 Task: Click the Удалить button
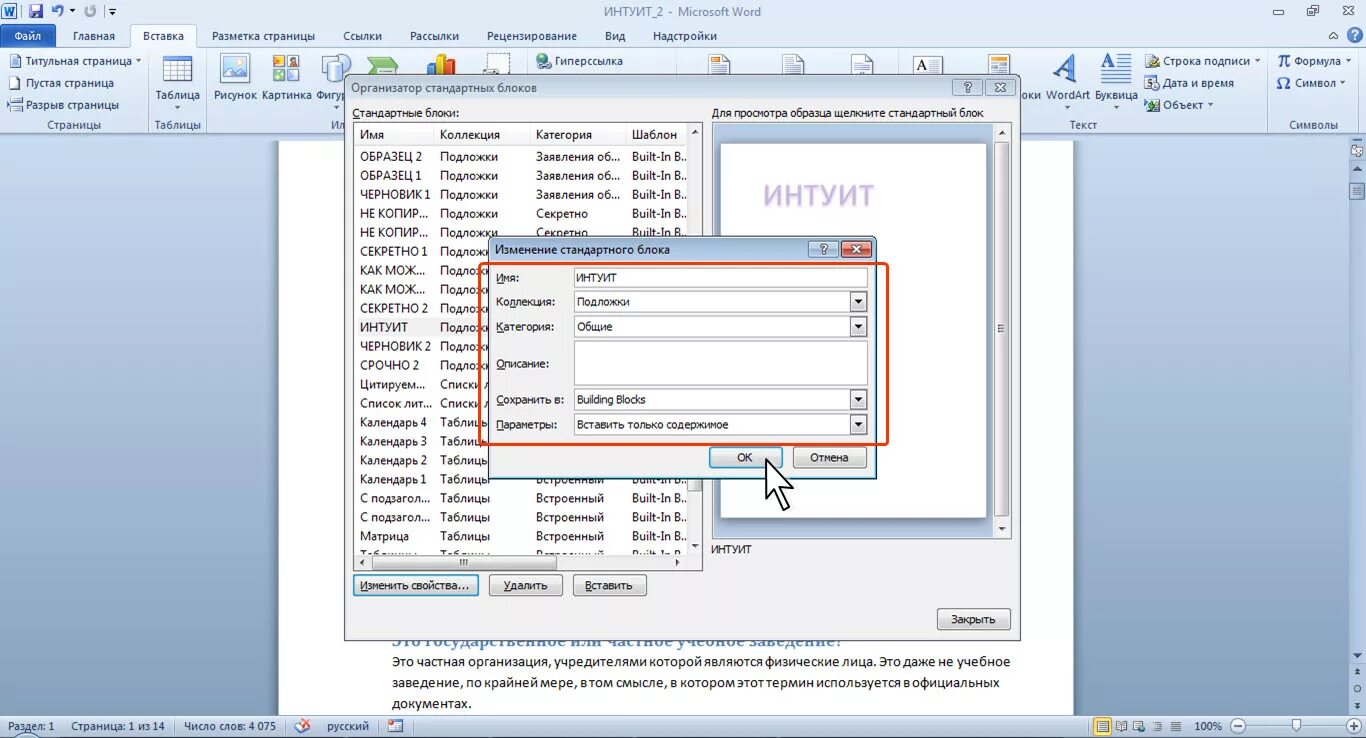point(525,585)
